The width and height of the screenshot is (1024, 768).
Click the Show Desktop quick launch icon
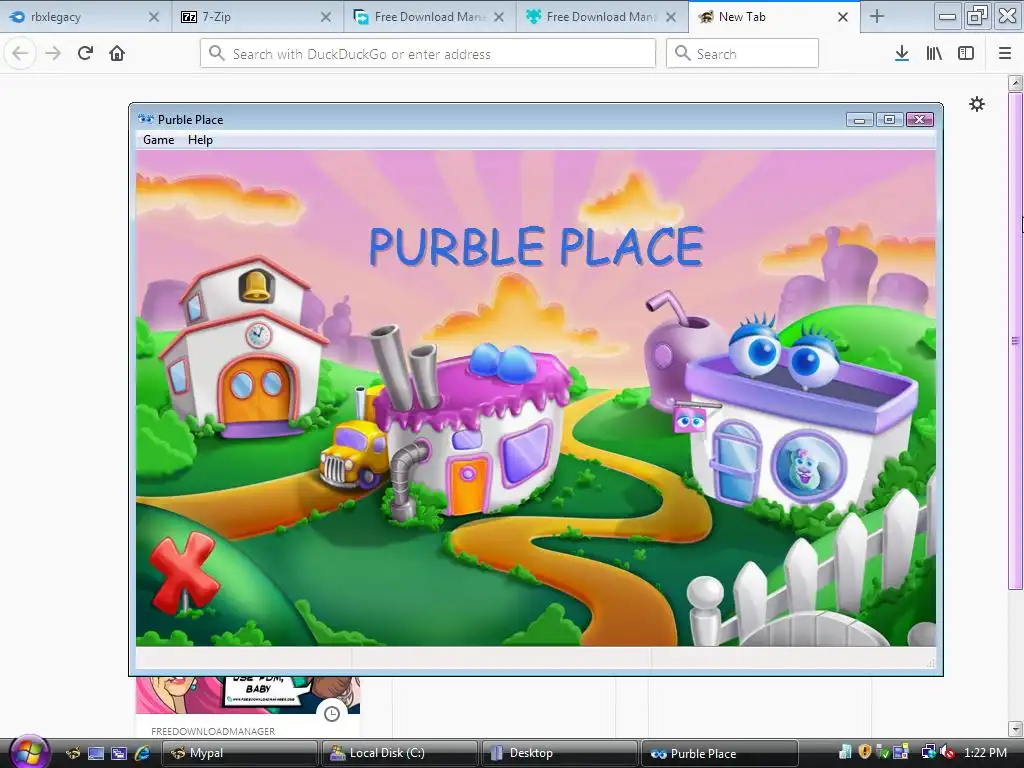(x=96, y=753)
